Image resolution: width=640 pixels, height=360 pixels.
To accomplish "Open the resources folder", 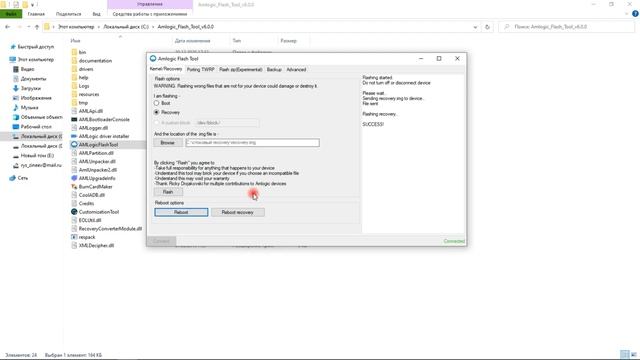I will pos(89,94).
